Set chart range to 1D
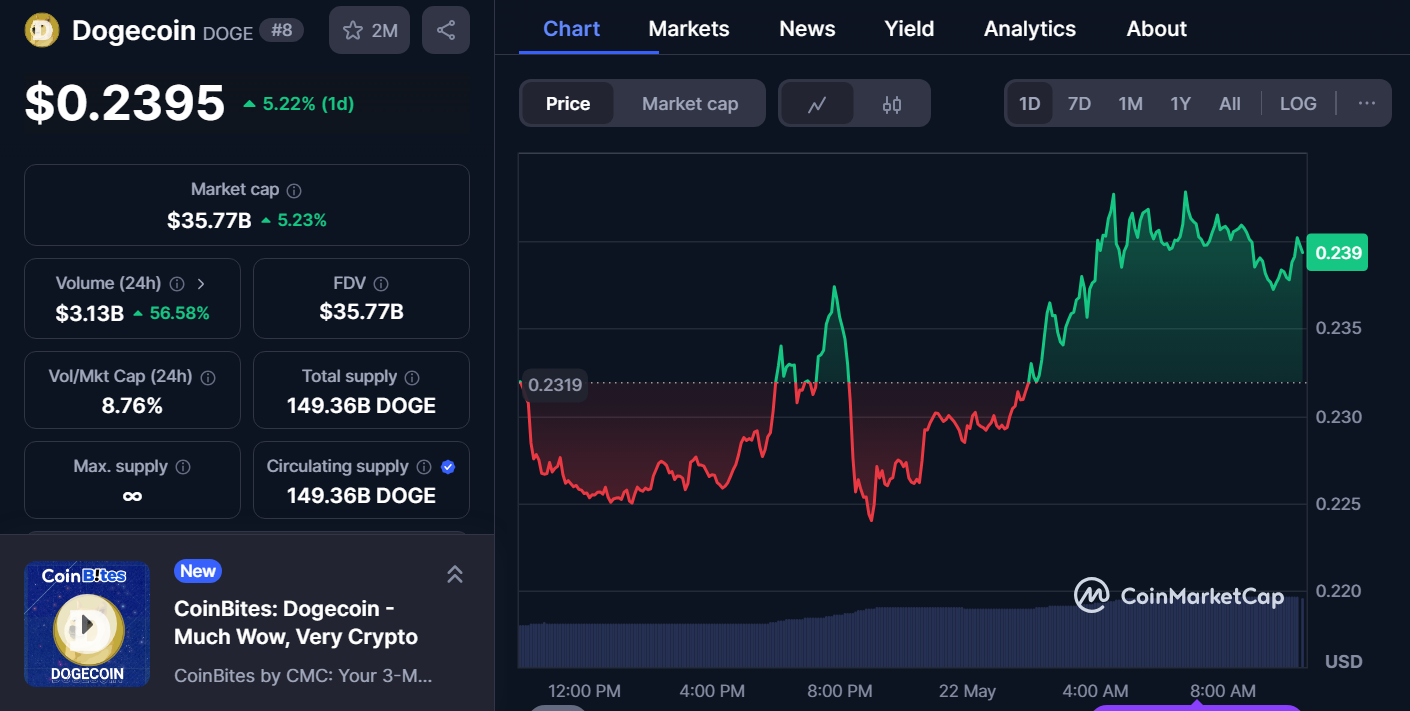 click(1030, 104)
